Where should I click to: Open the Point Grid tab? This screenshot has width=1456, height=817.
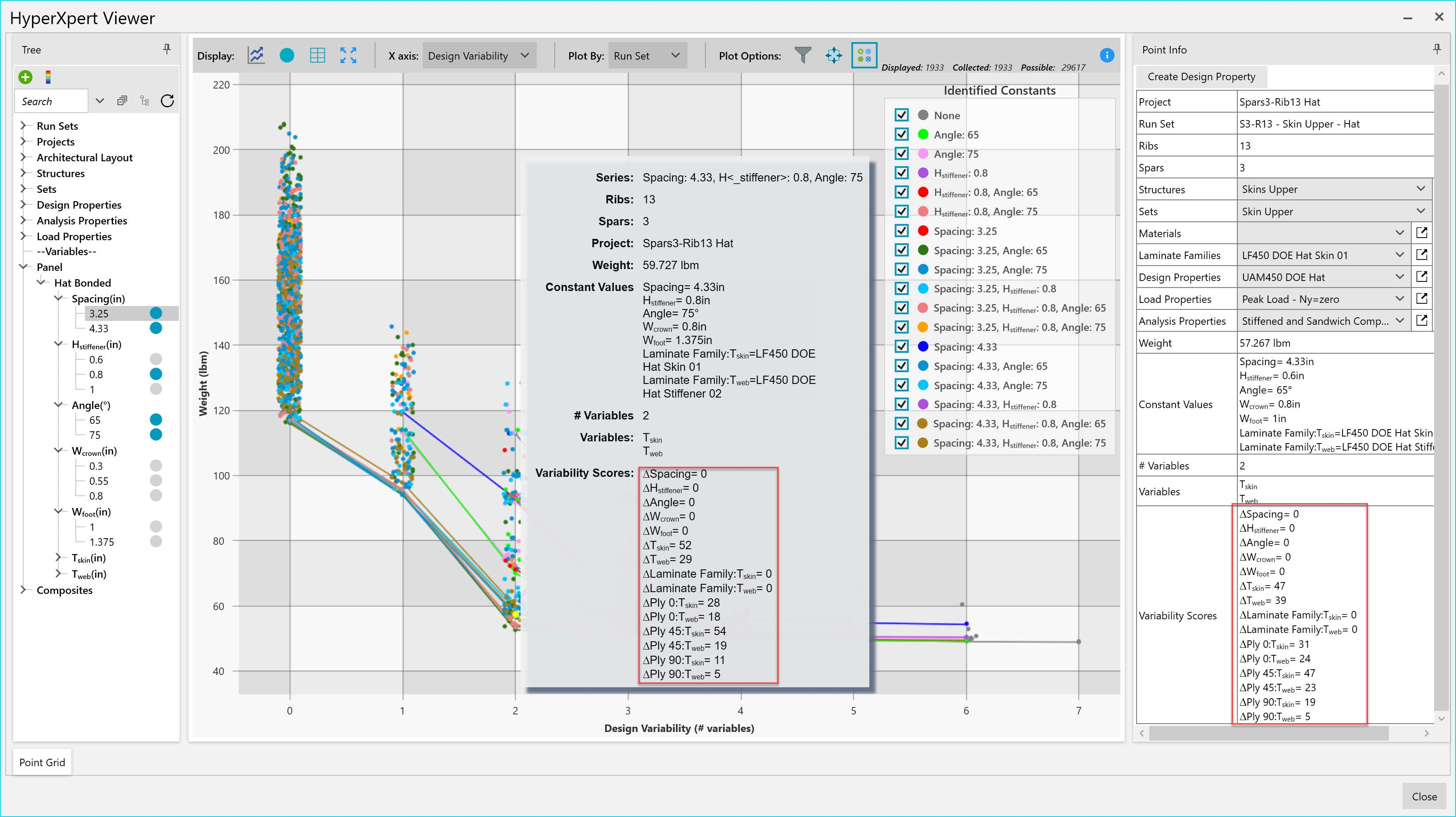tap(43, 762)
